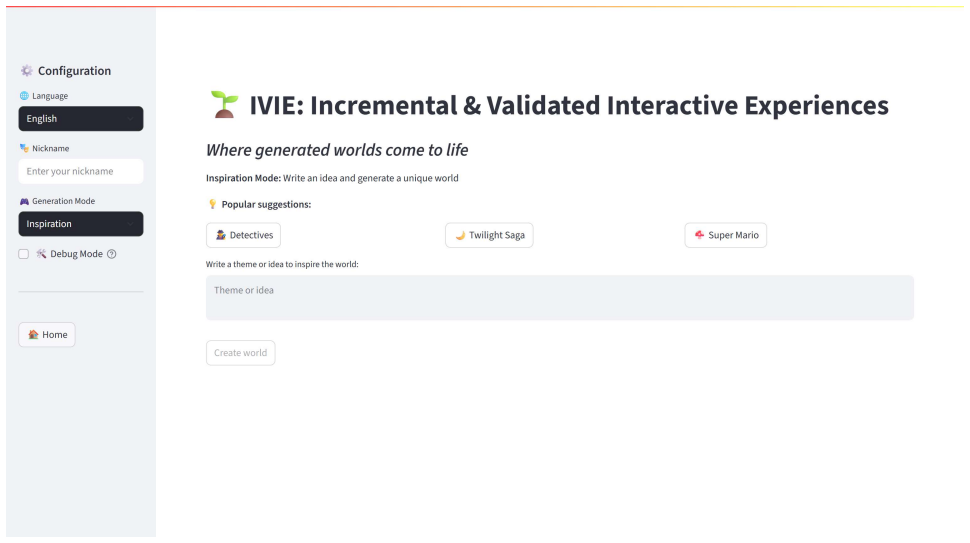Click the Configuration gear icon
This screenshot has width=970, height=543.
pyautogui.click(x=26, y=71)
